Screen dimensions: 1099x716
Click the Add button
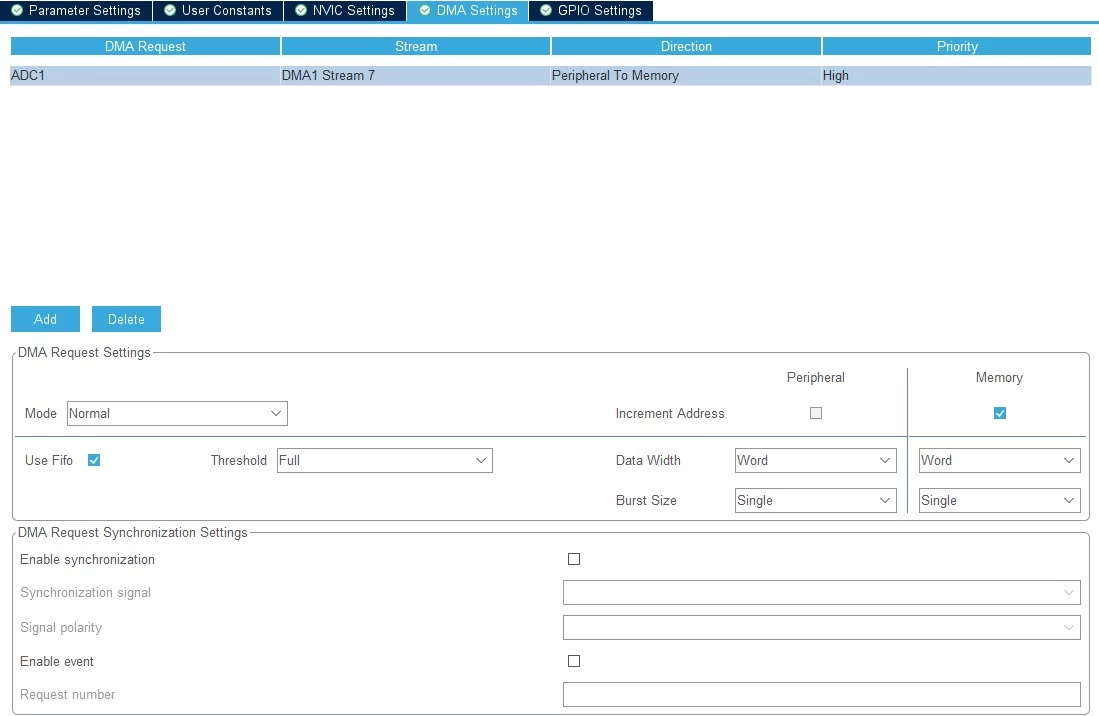[x=46, y=319]
